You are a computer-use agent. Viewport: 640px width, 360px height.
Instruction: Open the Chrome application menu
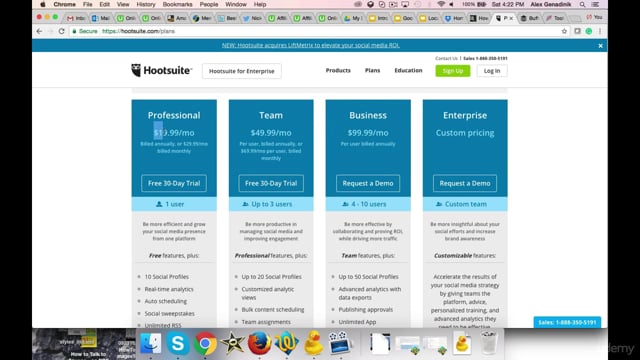pyautogui.click(x=64, y=4)
